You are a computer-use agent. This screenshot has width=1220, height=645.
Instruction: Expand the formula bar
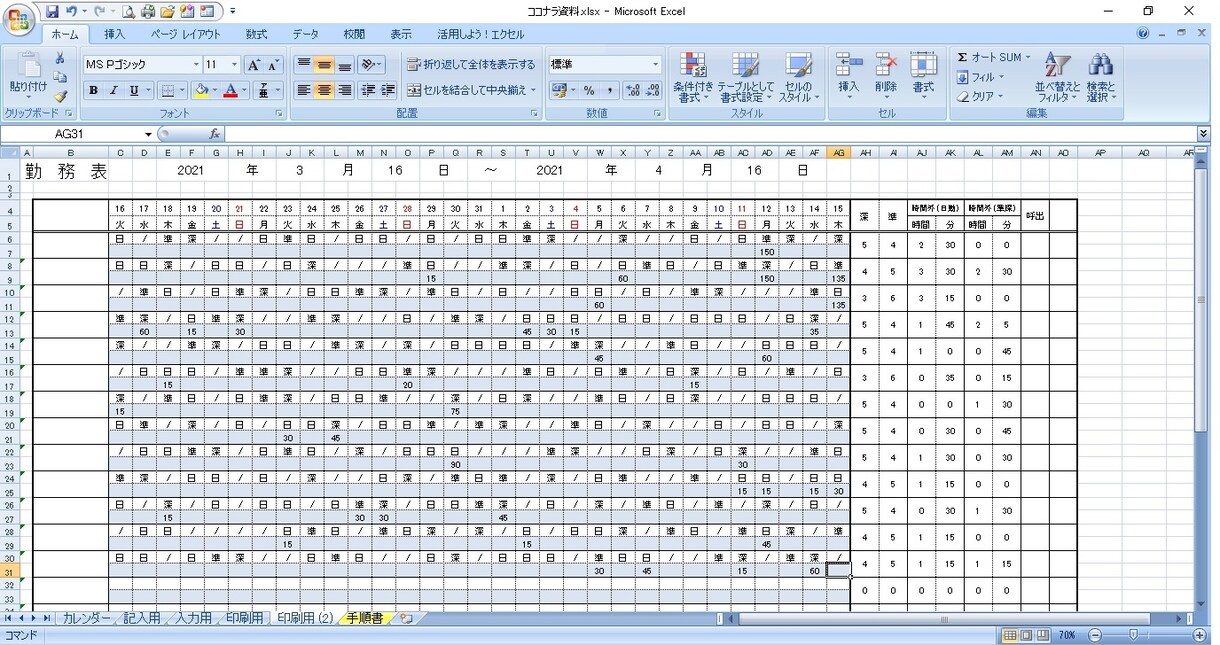coord(1203,134)
